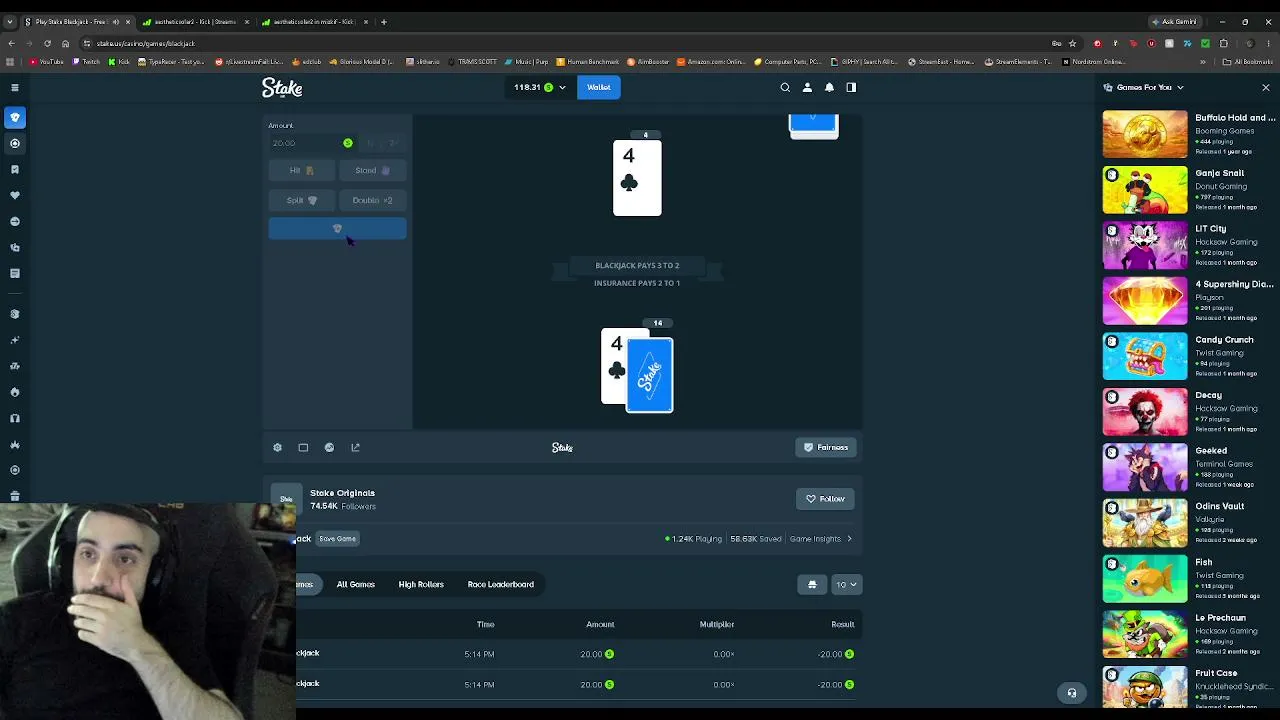This screenshot has height=720, width=1280.
Task: Open the Wallet
Action: click(598, 88)
